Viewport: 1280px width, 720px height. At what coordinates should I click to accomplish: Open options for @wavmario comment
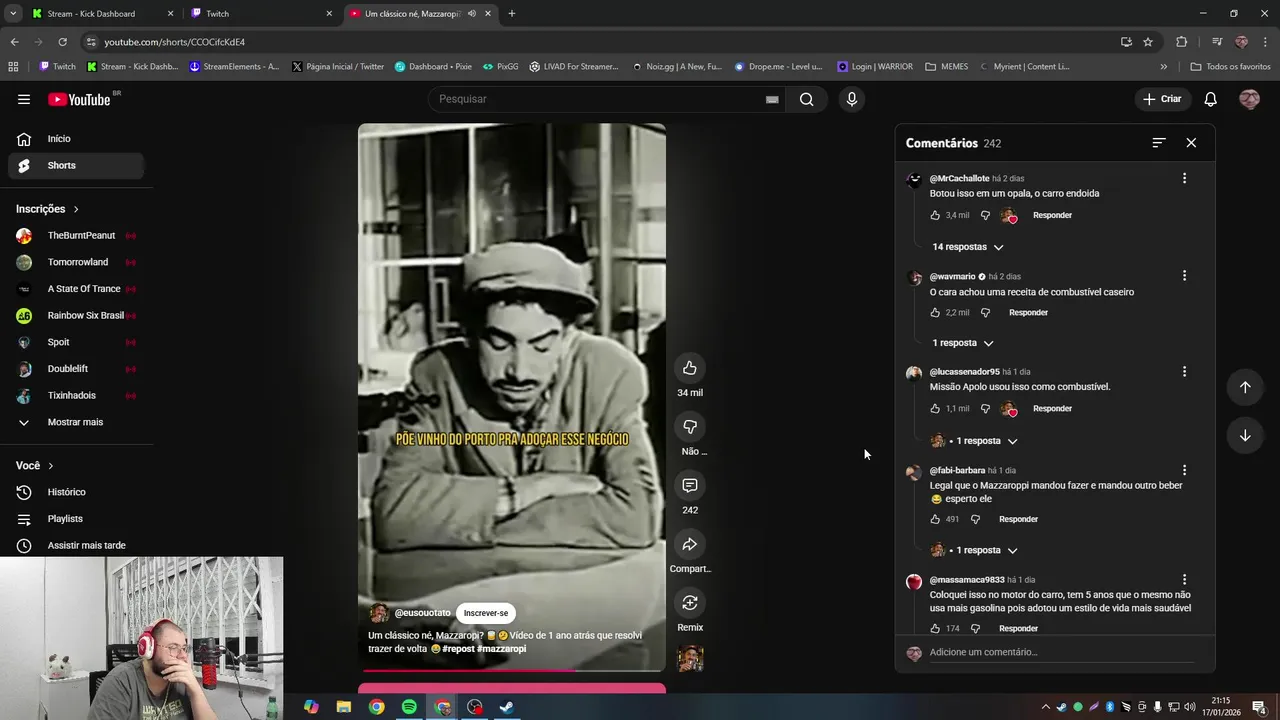click(1184, 275)
